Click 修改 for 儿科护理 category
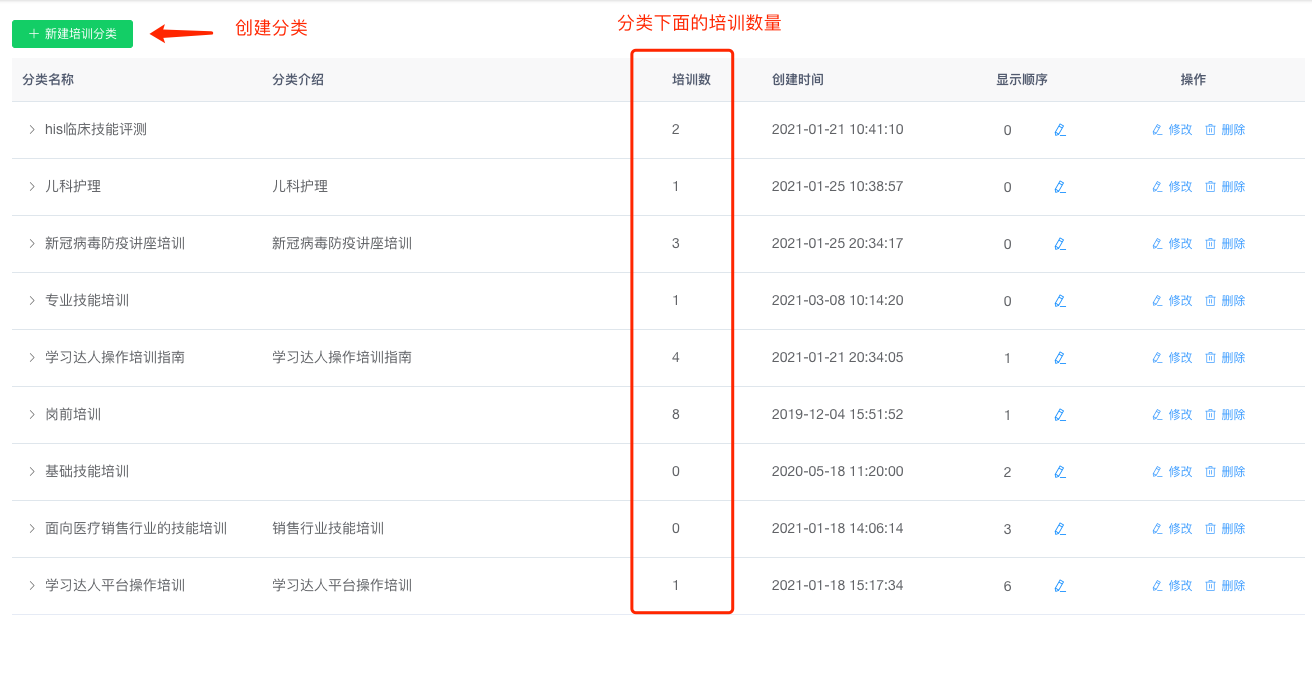 pyautogui.click(x=1172, y=187)
